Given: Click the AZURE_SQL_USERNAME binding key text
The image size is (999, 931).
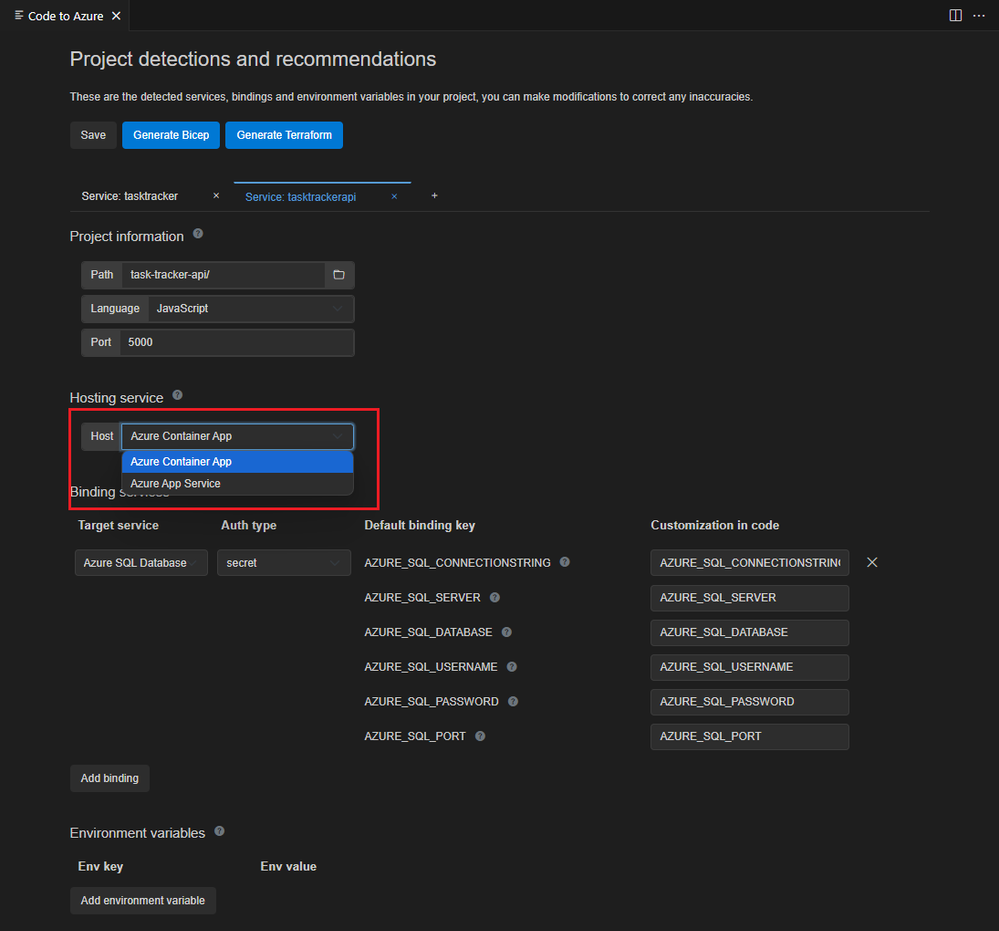Looking at the screenshot, I should click(431, 667).
